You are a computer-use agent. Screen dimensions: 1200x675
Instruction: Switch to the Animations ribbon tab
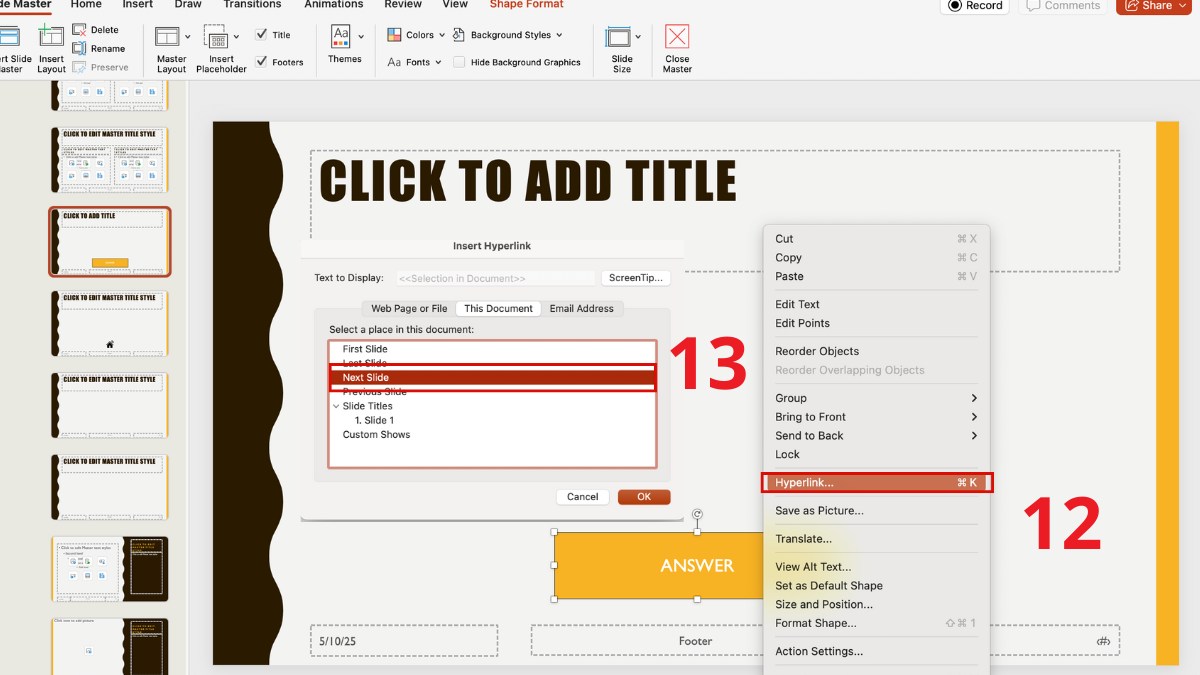pyautogui.click(x=334, y=5)
